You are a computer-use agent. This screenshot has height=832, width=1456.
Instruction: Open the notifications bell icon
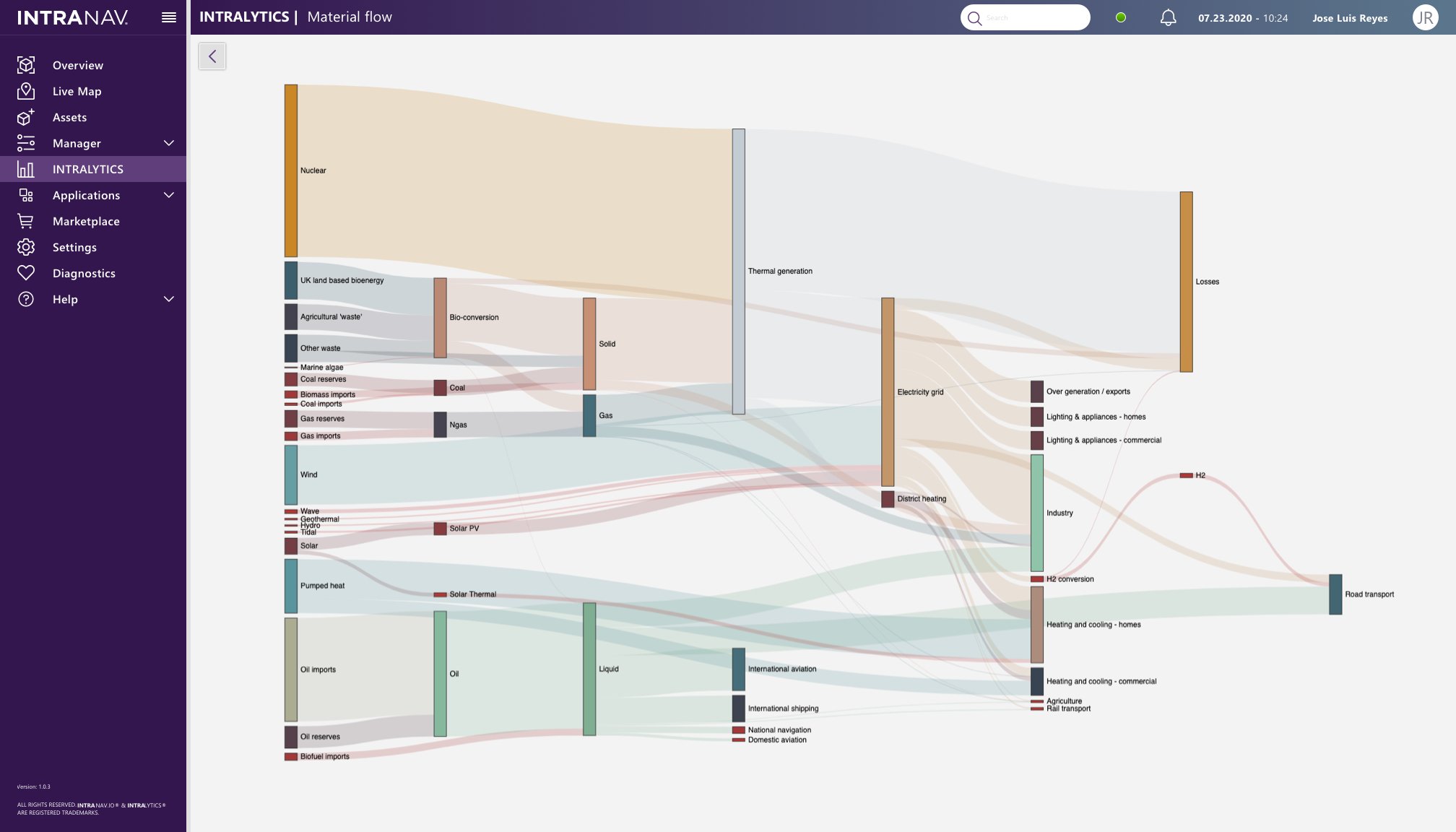(1168, 17)
